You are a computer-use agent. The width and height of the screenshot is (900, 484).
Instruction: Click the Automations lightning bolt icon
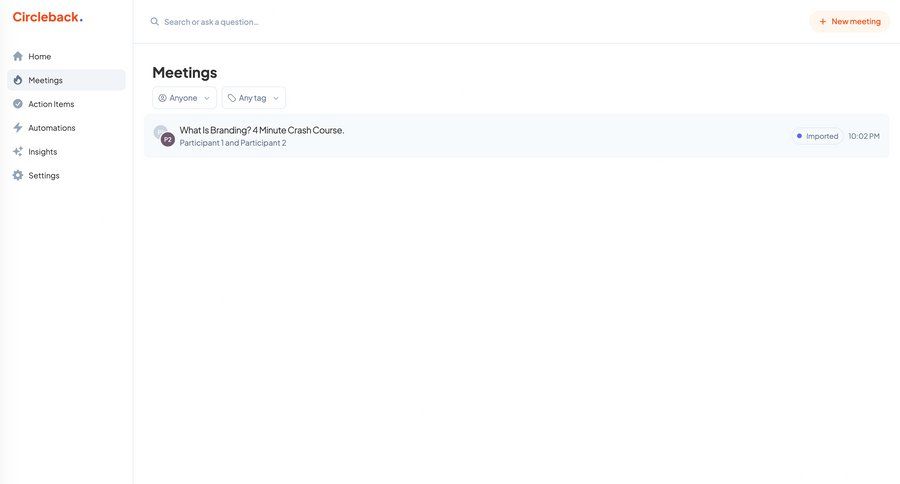click(18, 128)
